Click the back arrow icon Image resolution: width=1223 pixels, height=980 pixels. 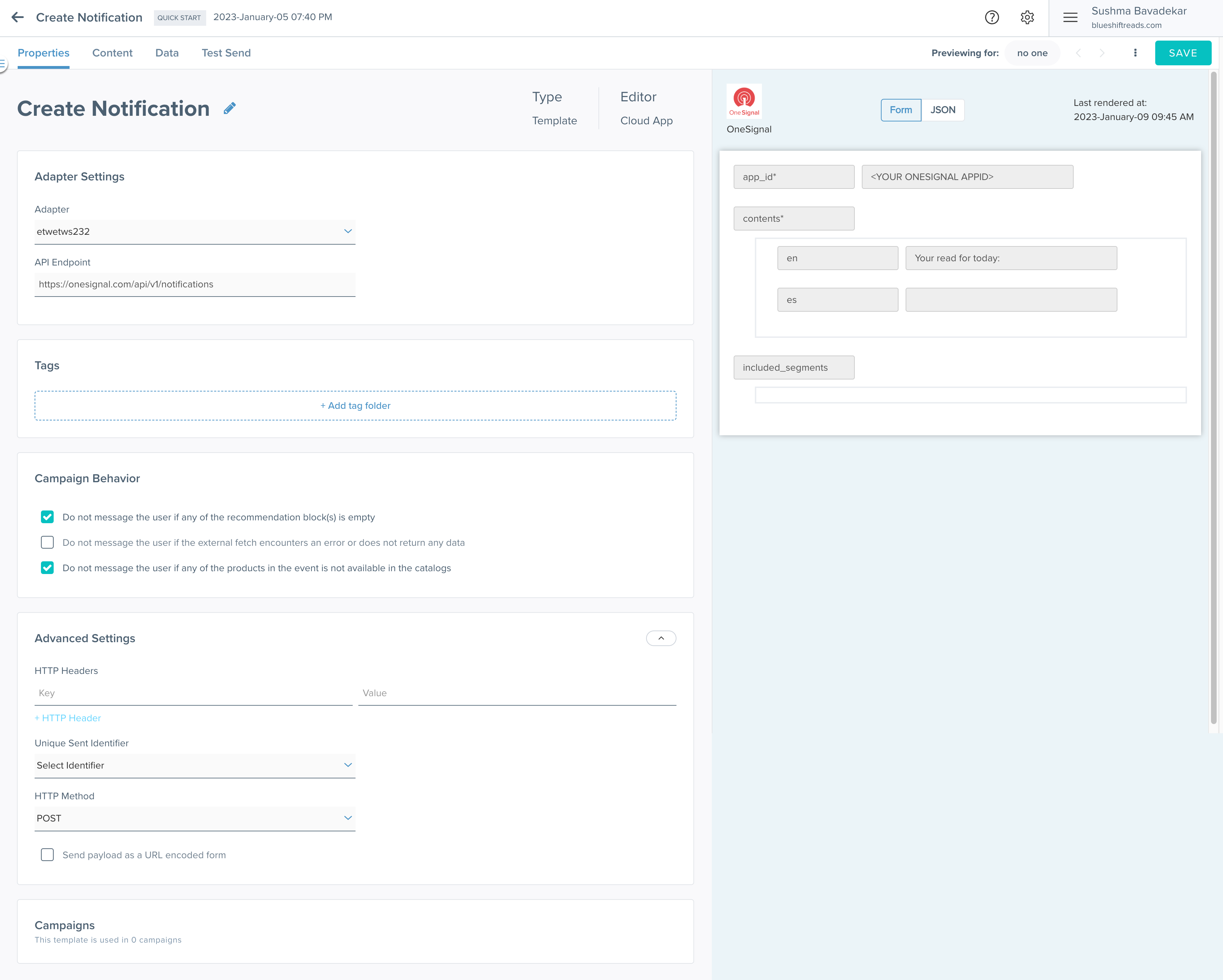[x=18, y=17]
